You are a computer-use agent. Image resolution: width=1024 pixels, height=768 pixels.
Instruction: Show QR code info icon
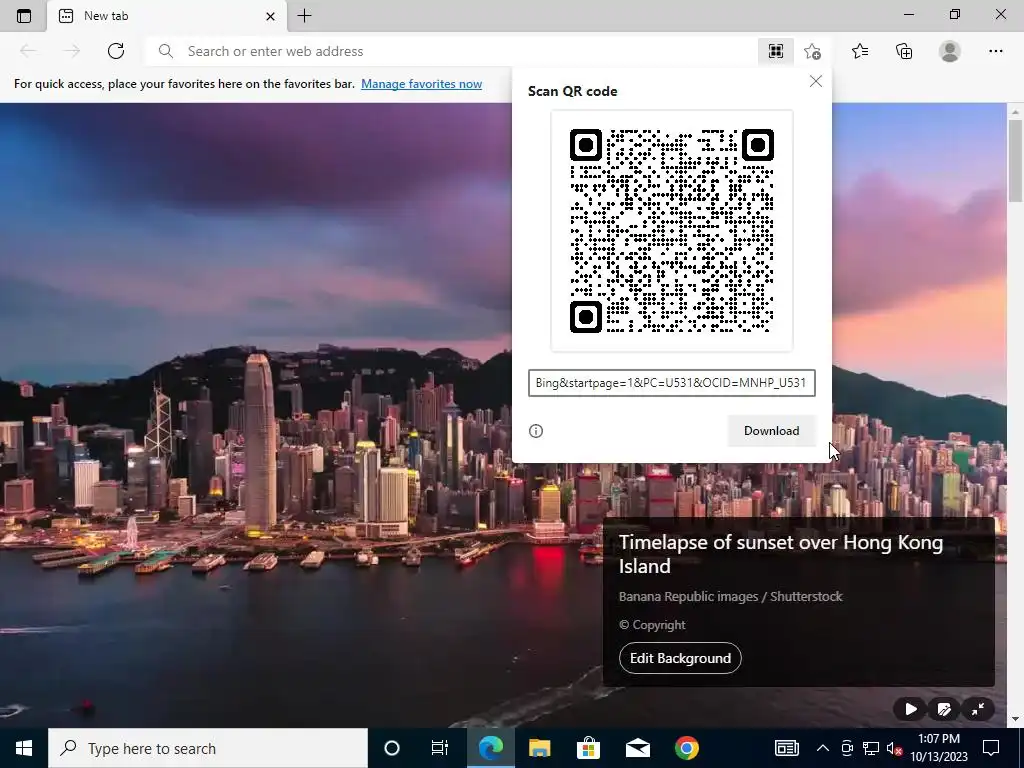click(536, 431)
